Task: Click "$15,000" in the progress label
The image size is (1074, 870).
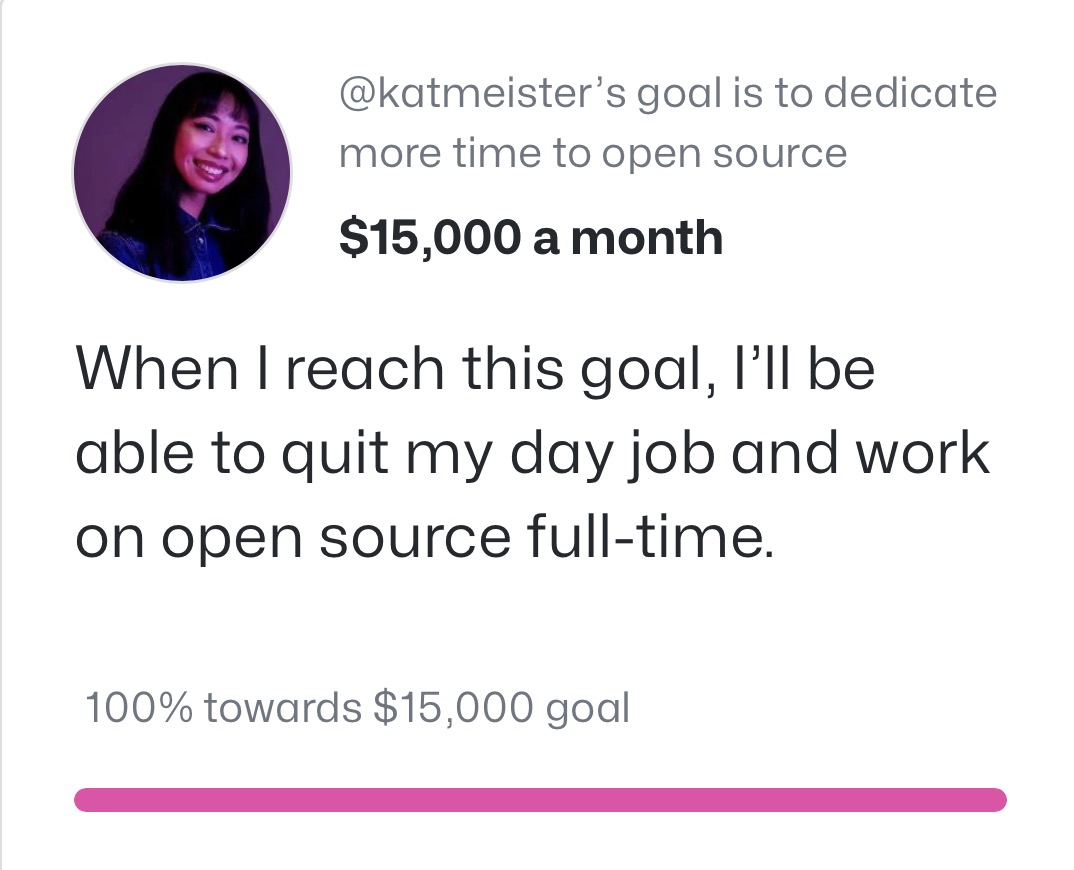Action: tap(453, 708)
